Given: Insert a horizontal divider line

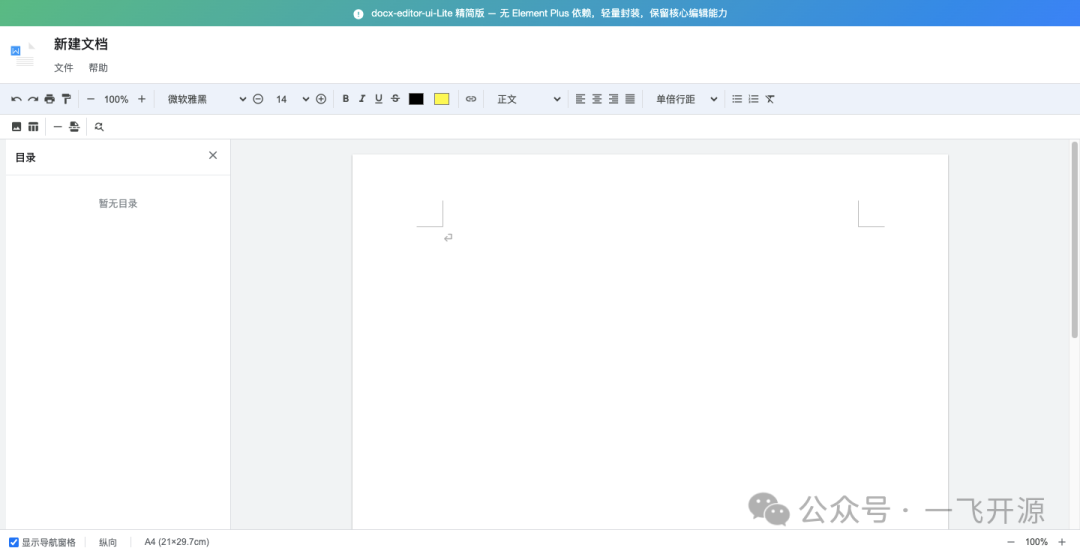Looking at the screenshot, I should pyautogui.click(x=58, y=127).
